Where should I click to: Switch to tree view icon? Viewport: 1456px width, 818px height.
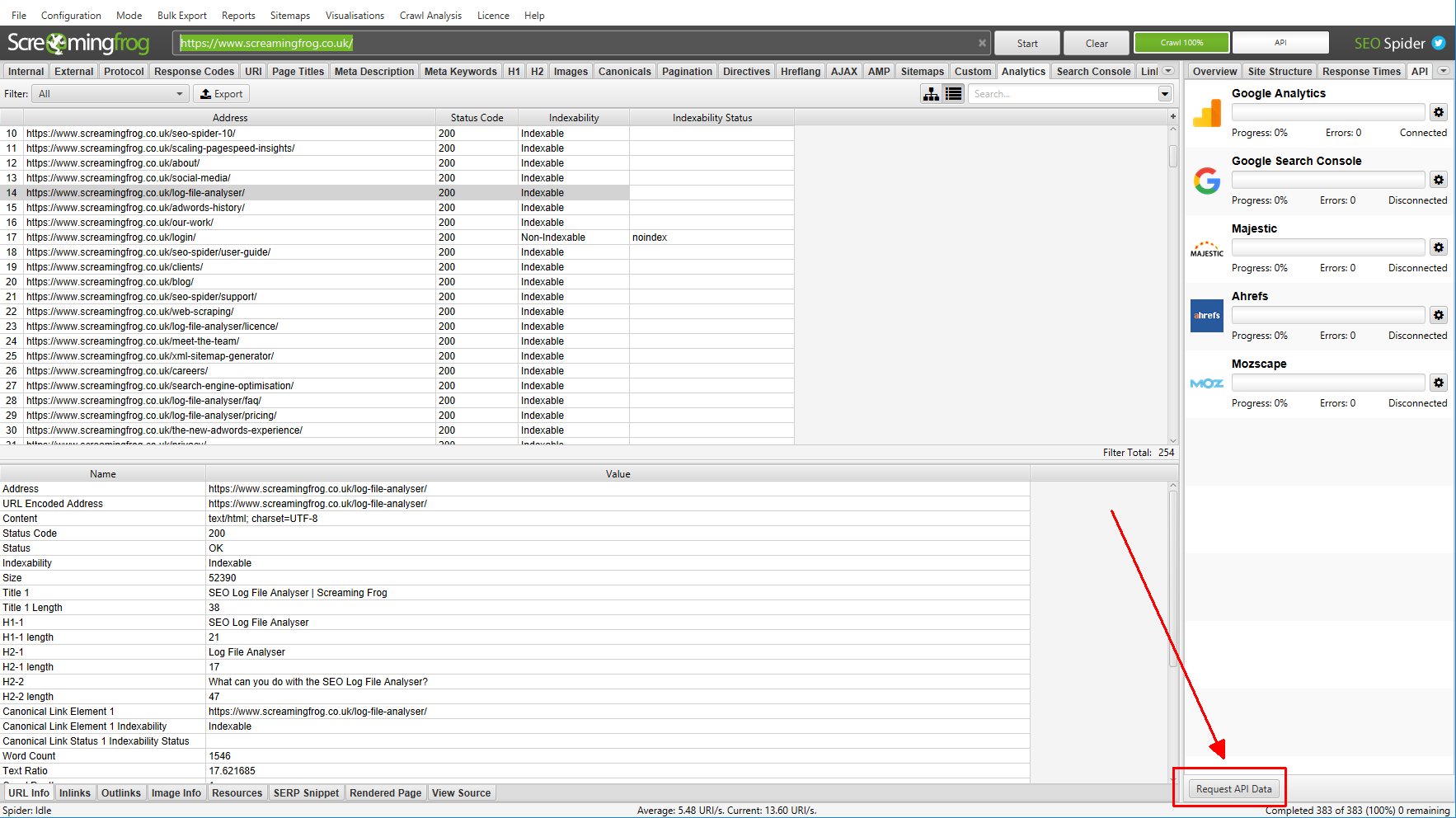pyautogui.click(x=931, y=94)
